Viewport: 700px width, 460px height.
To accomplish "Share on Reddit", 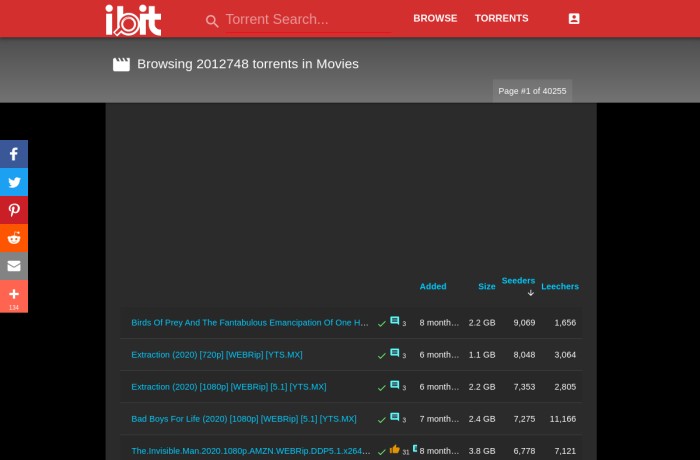I will tap(14, 238).
